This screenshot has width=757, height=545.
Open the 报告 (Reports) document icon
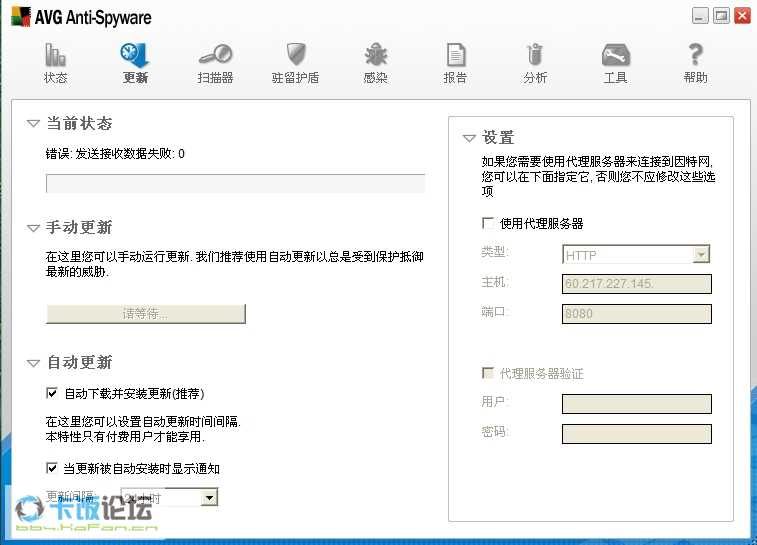click(x=456, y=55)
